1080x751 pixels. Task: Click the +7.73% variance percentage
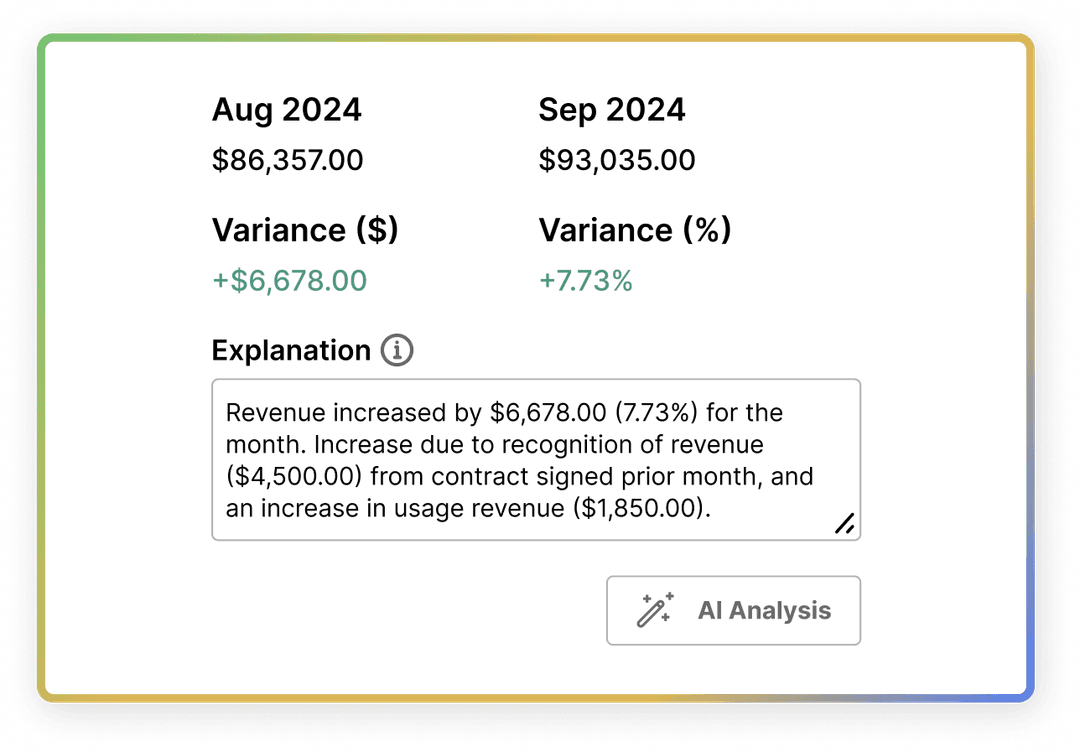586,281
